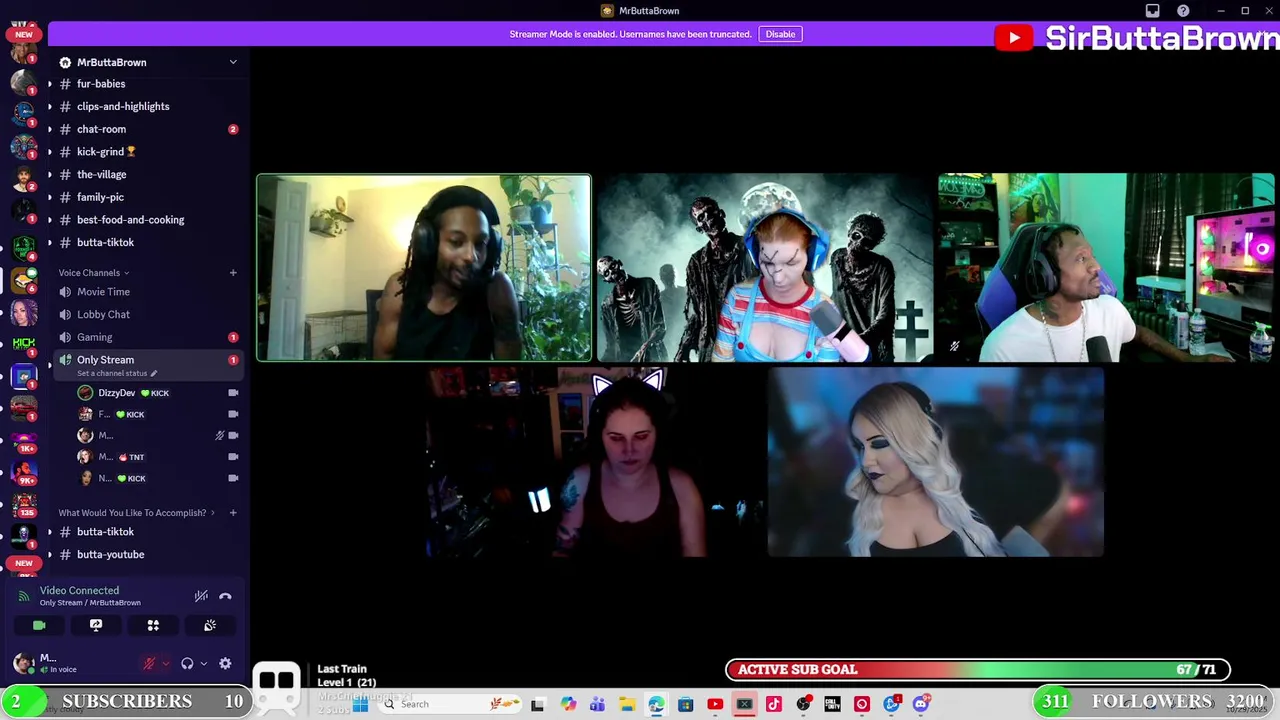Open TikTok from the taskbar
The image size is (1280, 720).
pos(774,704)
